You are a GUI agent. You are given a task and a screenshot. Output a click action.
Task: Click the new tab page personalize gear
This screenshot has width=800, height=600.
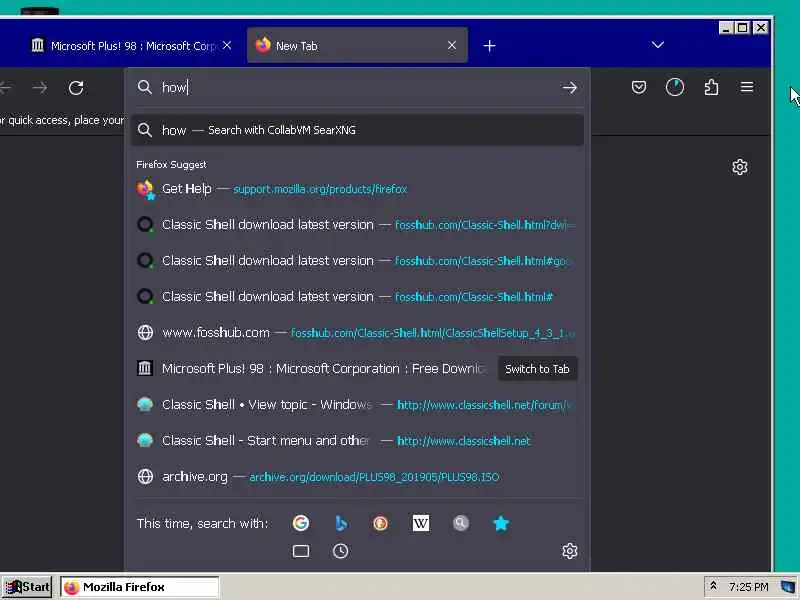739,167
